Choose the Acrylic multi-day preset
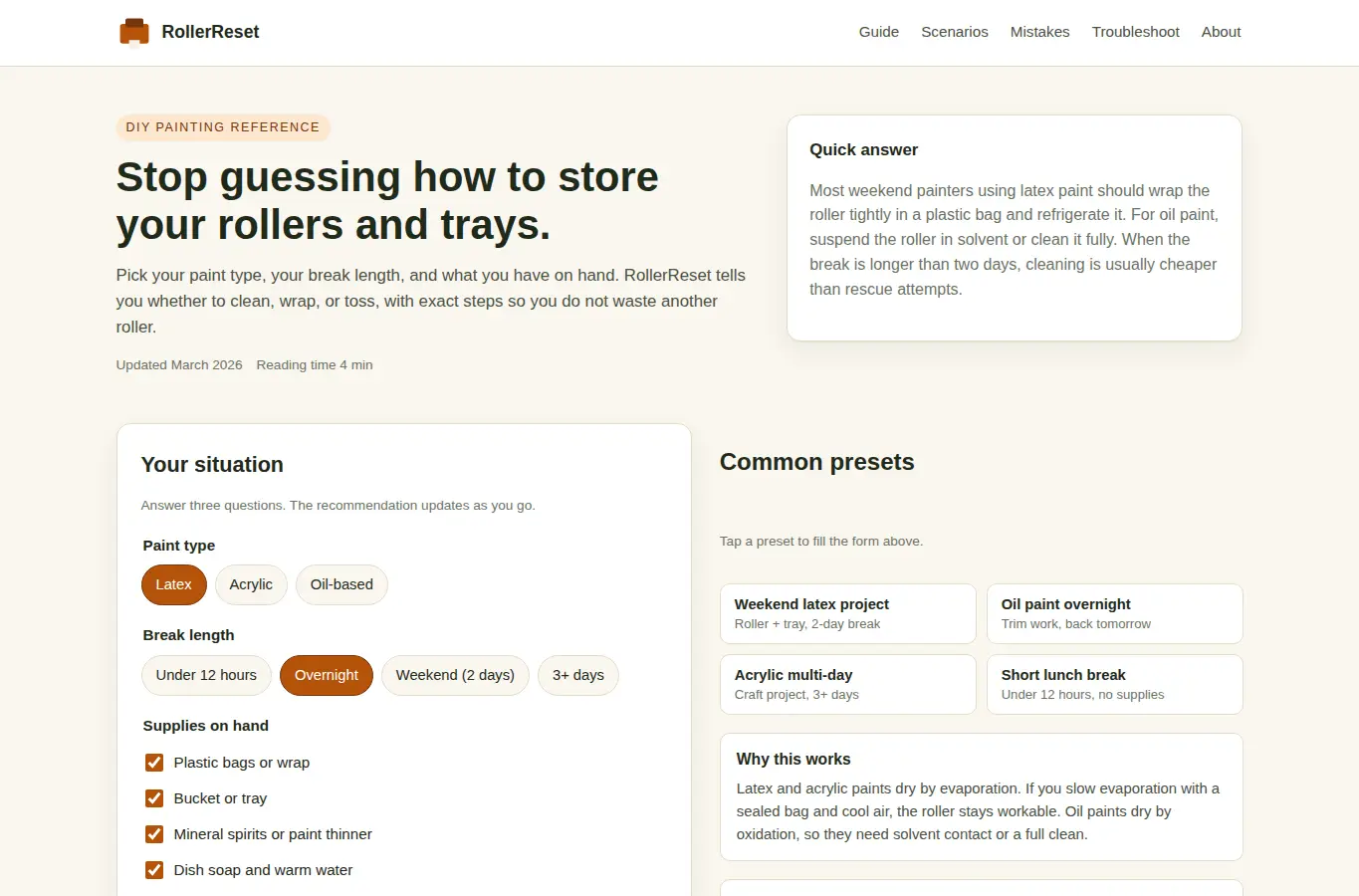This screenshot has width=1359, height=896. pyautogui.click(x=848, y=684)
